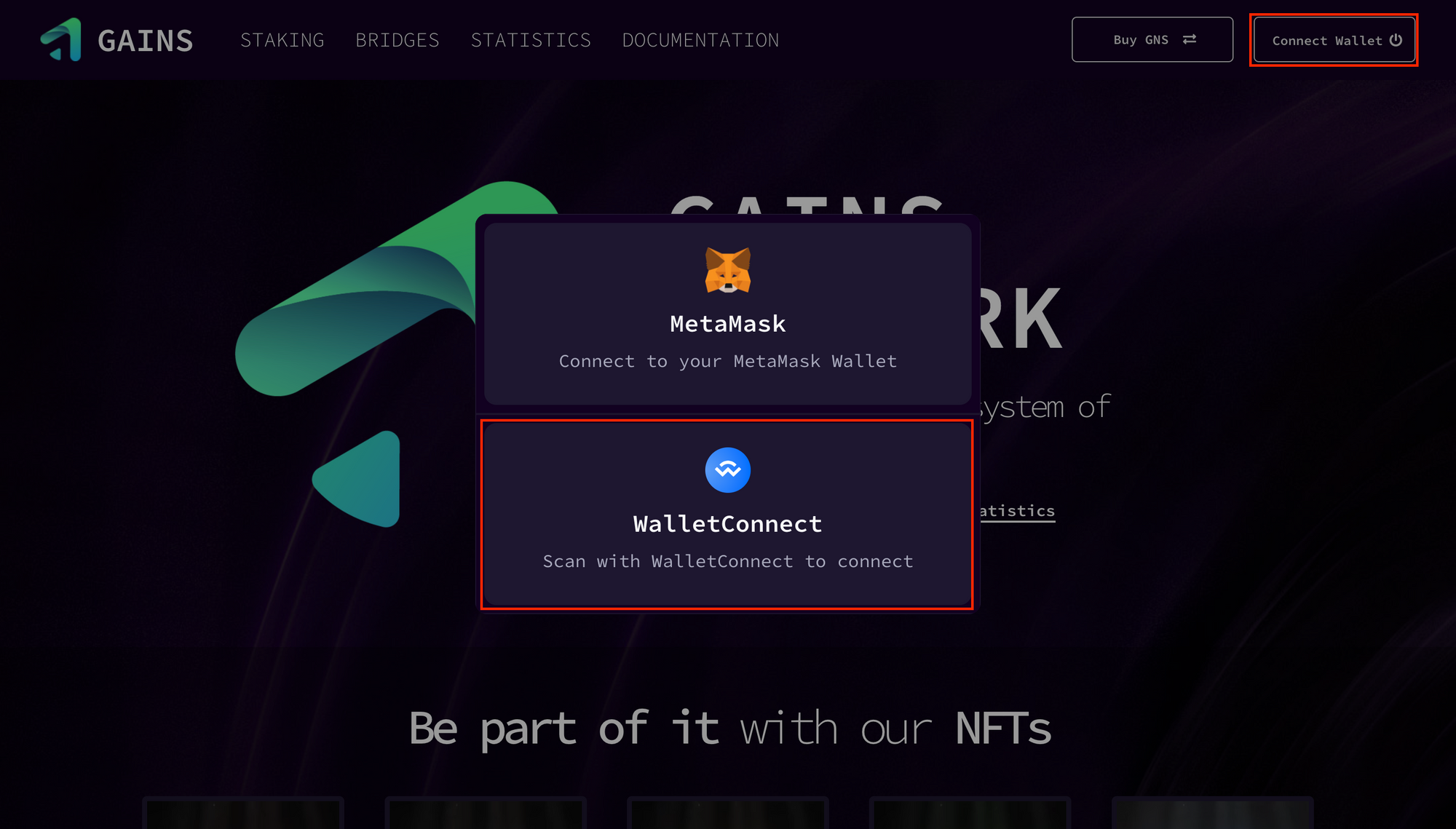Click the swap arrows icon beside Buy GNS
The image size is (1456, 829).
click(x=1190, y=39)
